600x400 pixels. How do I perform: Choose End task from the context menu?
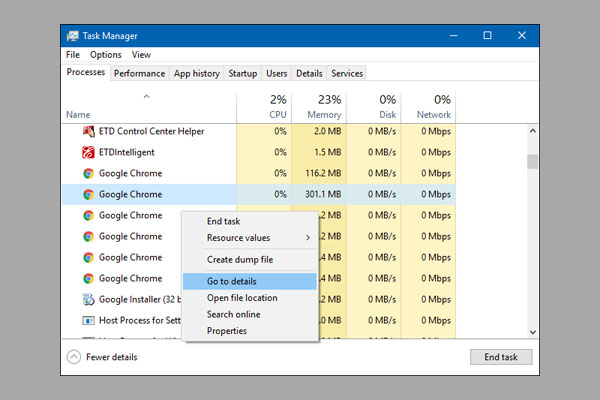223,221
